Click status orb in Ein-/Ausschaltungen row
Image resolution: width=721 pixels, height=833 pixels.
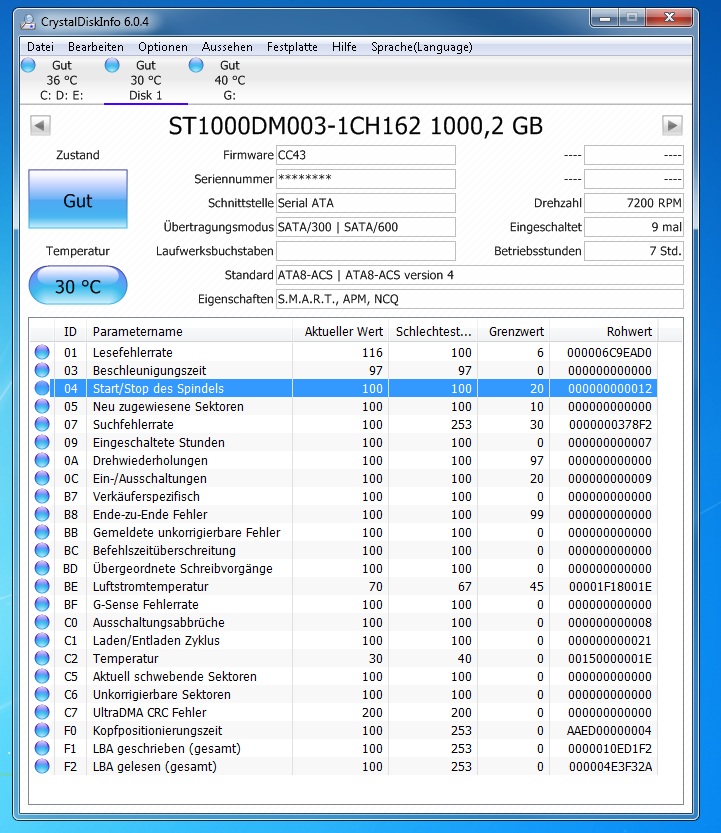click(x=42, y=479)
